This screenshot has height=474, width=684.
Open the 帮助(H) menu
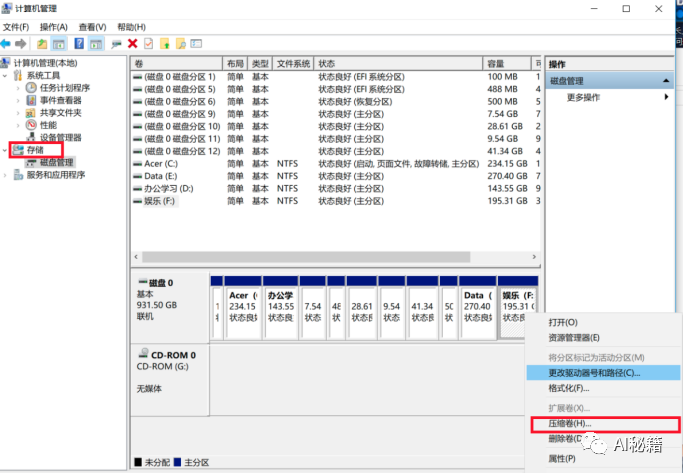(x=131, y=27)
